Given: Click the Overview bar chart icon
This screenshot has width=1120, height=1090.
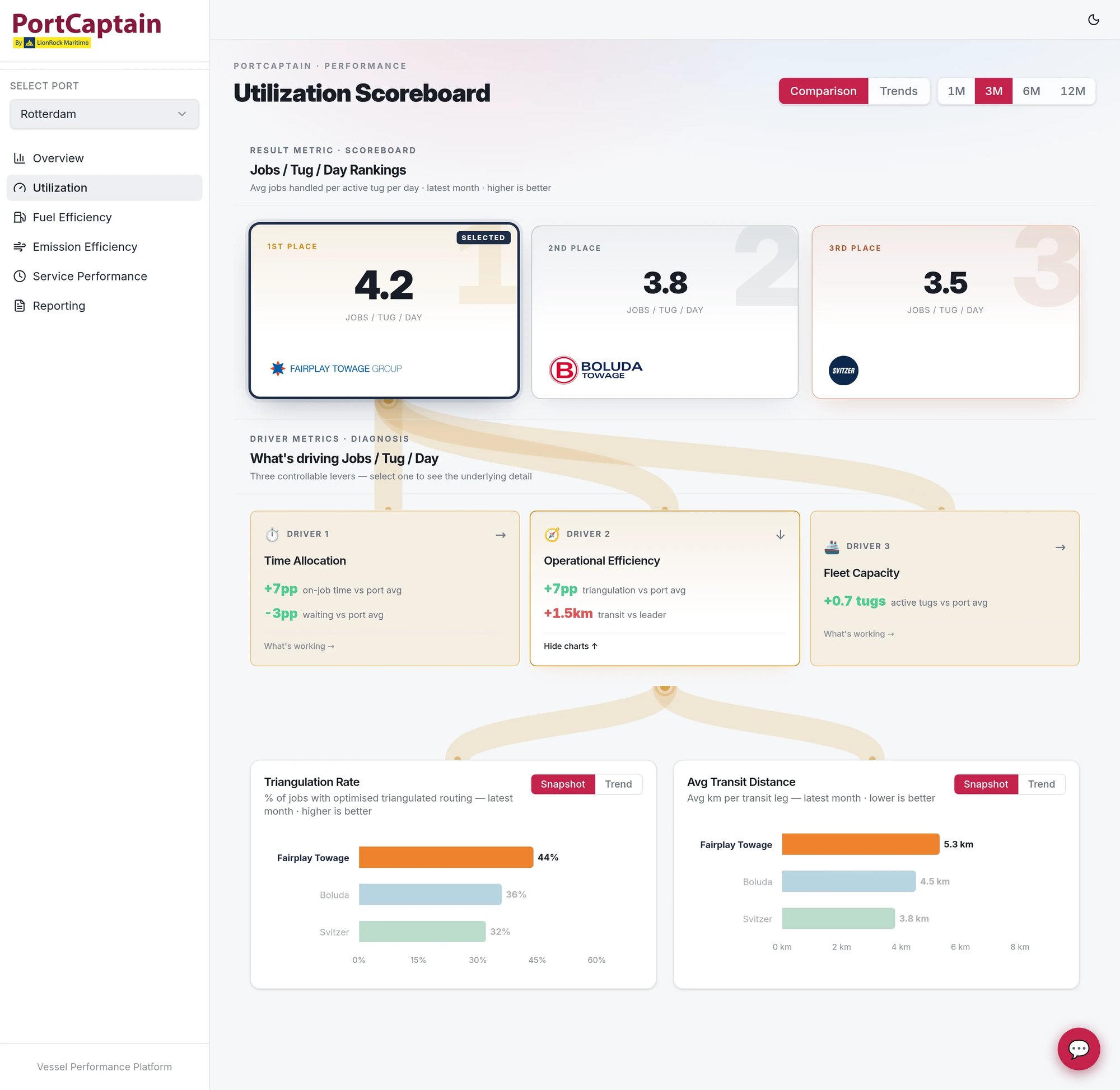Looking at the screenshot, I should pyautogui.click(x=20, y=158).
